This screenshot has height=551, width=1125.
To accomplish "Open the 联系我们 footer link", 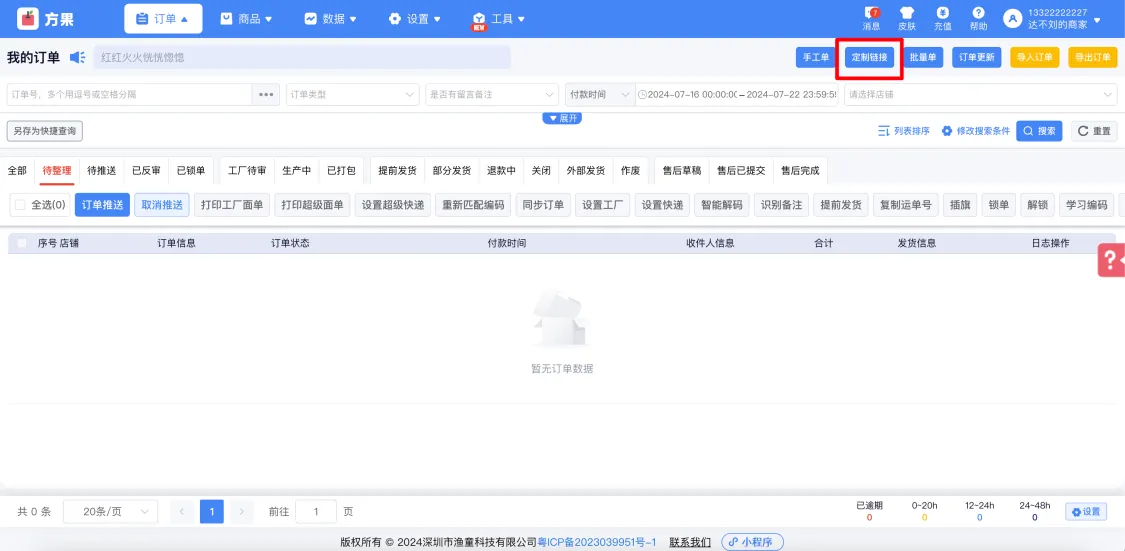I will click(690, 542).
